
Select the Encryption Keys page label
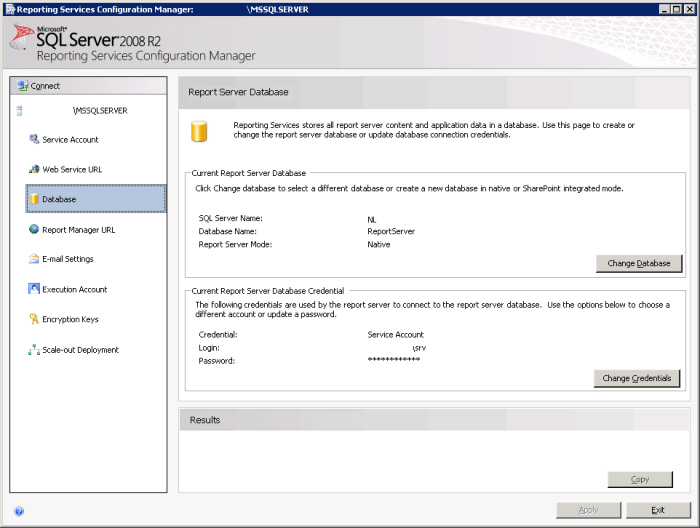[x=70, y=319]
